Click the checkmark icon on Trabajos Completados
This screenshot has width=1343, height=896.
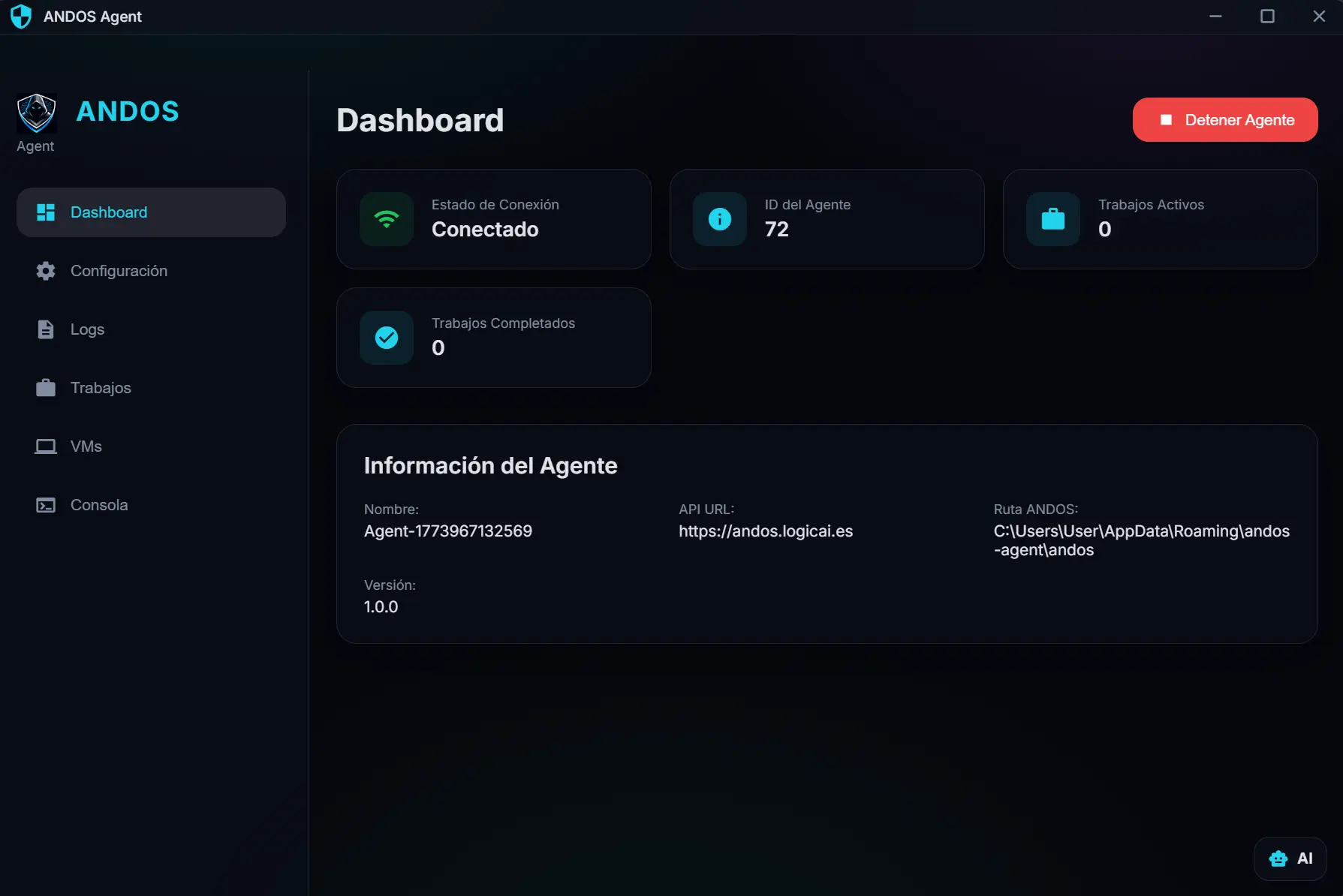(x=387, y=338)
